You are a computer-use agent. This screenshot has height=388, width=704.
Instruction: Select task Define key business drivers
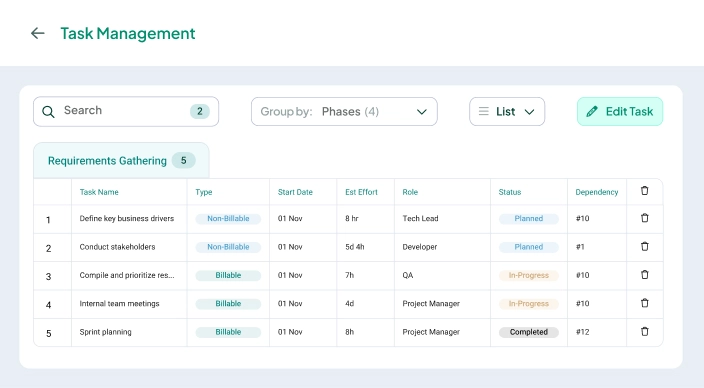(127, 219)
